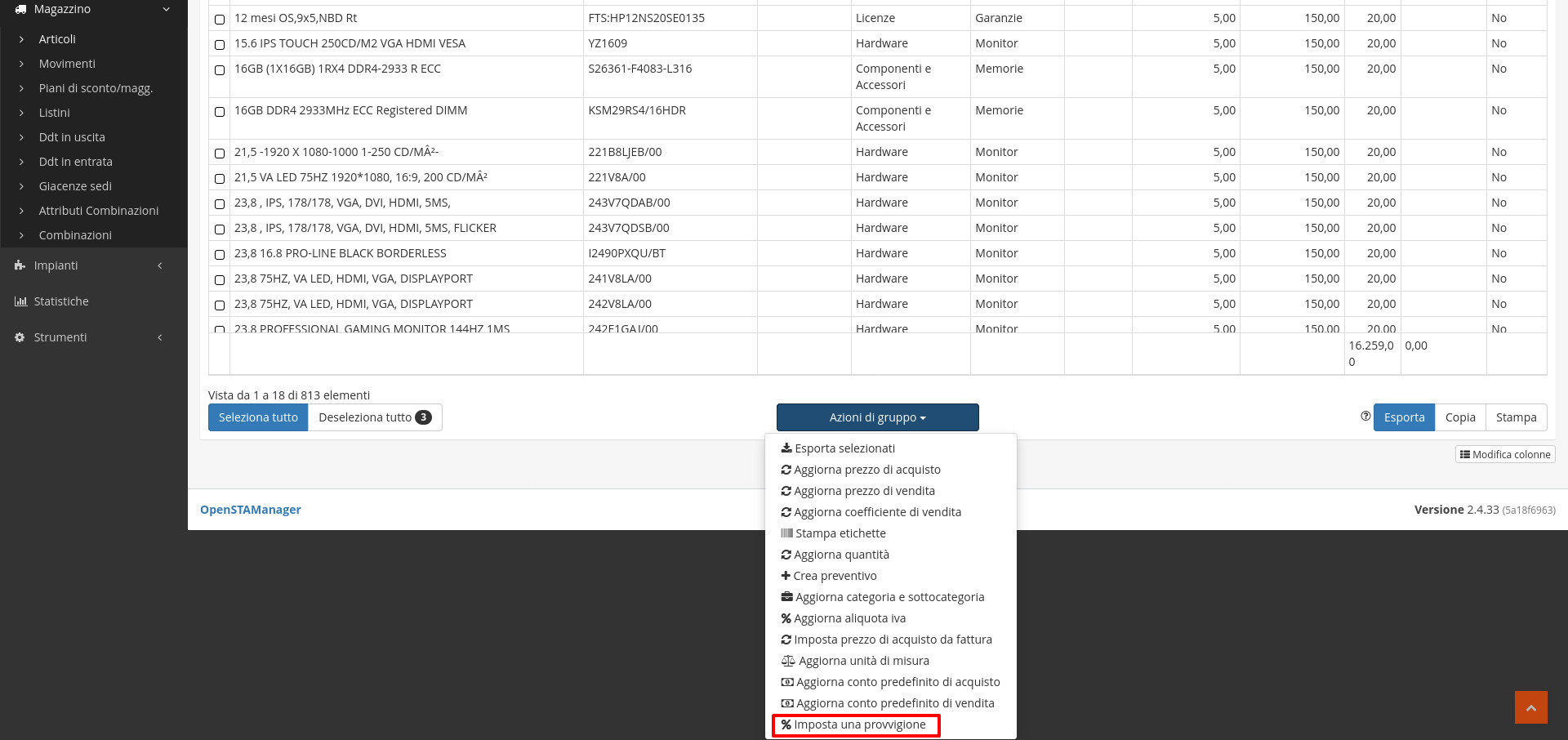Screen dimensions: 1568x740
Task: Click the scale icon for Aggiorna unità di misura
Action: click(787, 661)
